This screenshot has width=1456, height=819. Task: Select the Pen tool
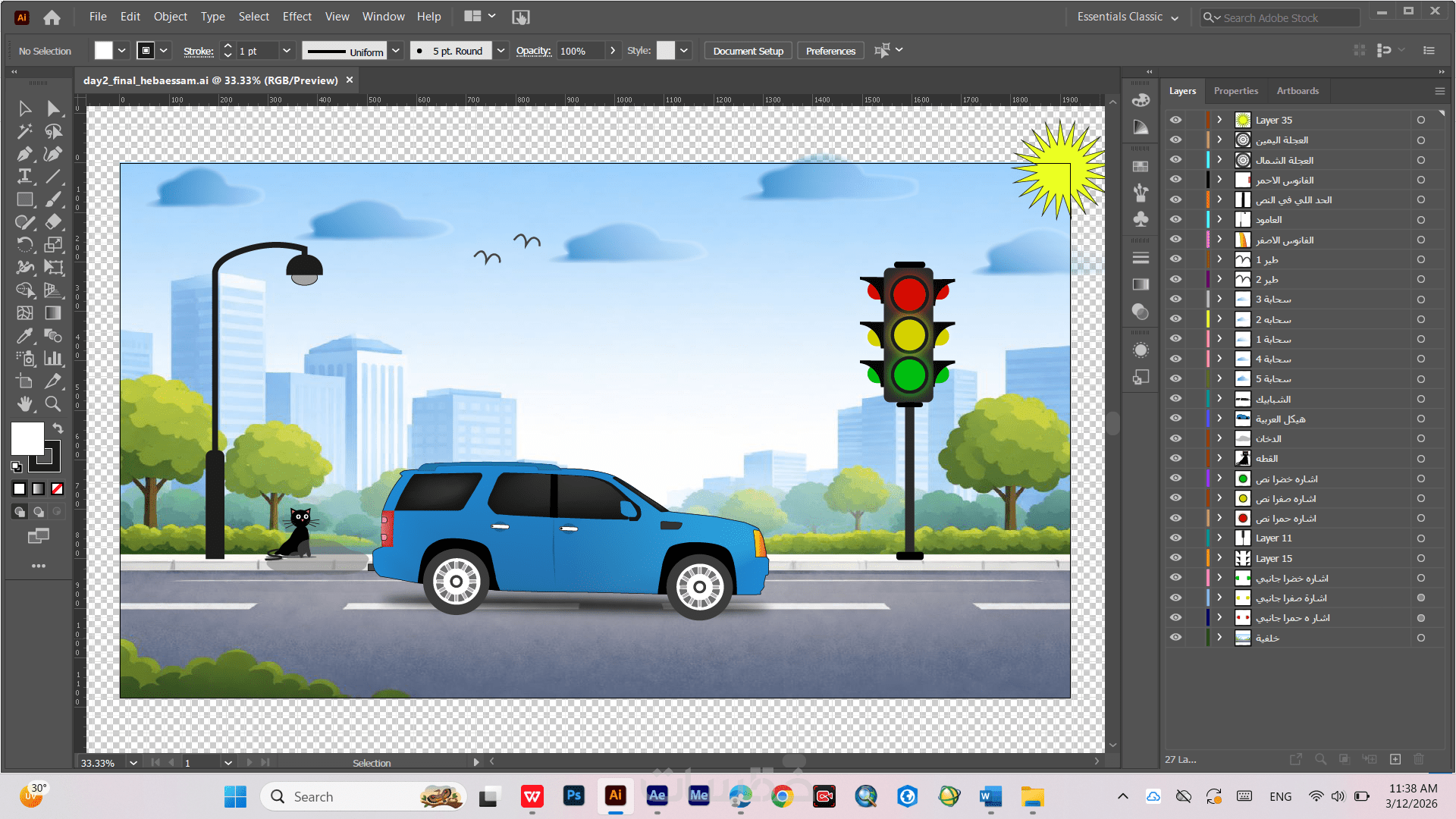[24, 154]
